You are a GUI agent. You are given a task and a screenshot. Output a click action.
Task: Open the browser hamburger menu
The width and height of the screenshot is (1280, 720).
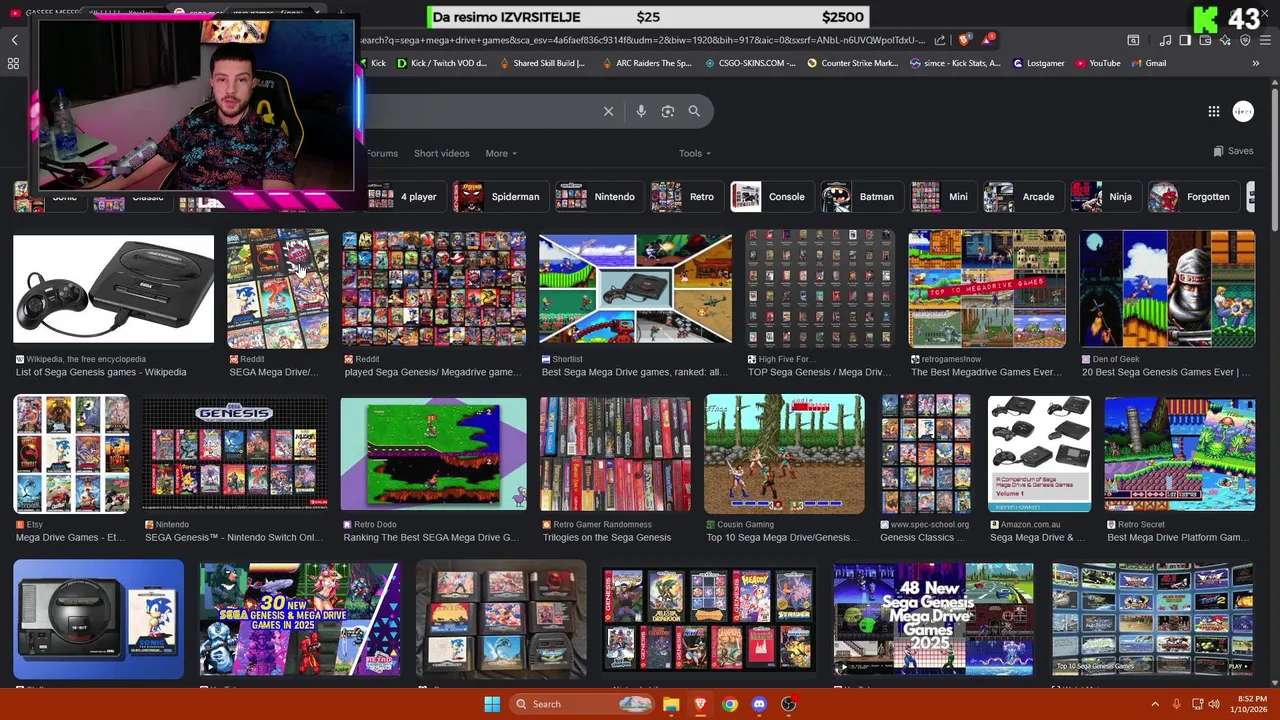[x=1265, y=40]
